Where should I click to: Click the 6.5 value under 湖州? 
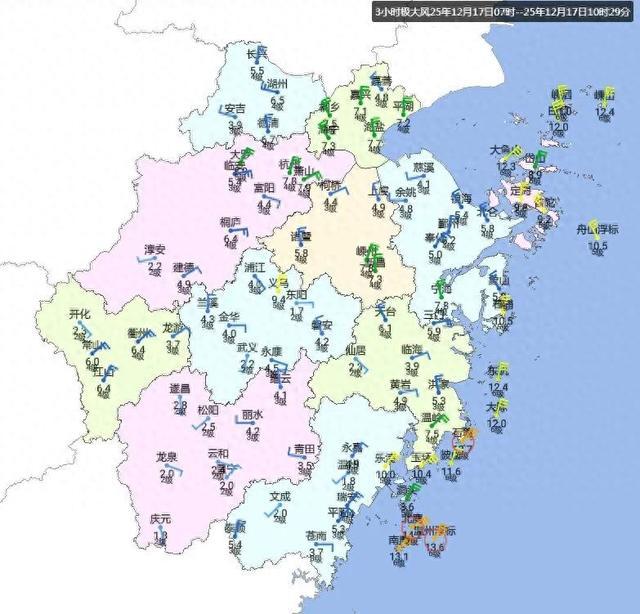point(278,100)
